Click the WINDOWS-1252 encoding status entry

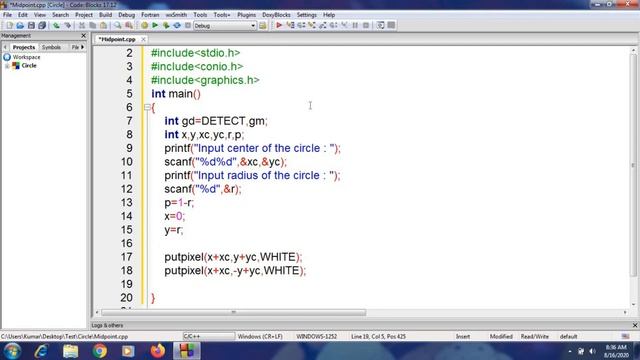pyautogui.click(x=316, y=336)
